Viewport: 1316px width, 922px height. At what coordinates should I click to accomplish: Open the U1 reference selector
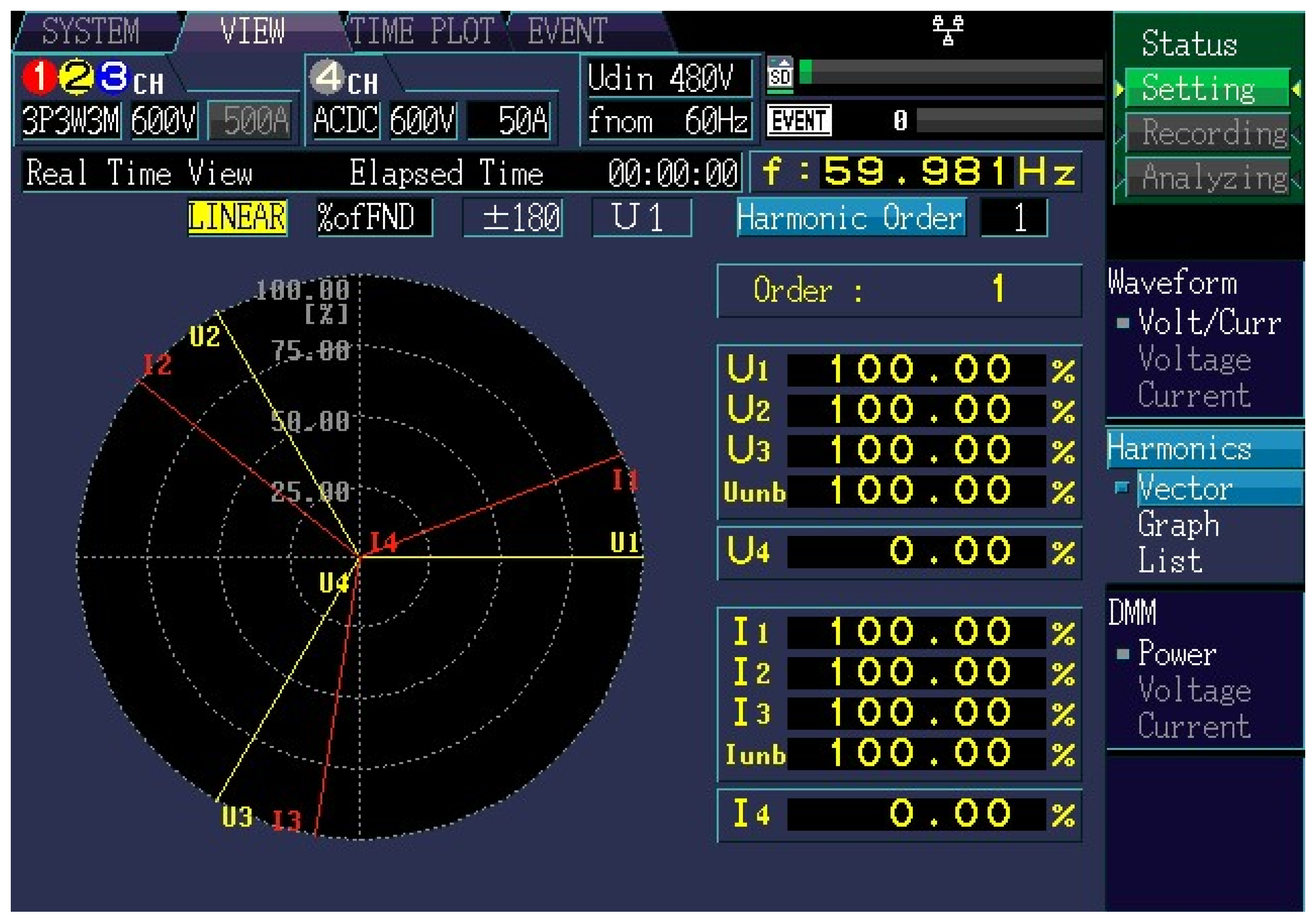[x=641, y=217]
